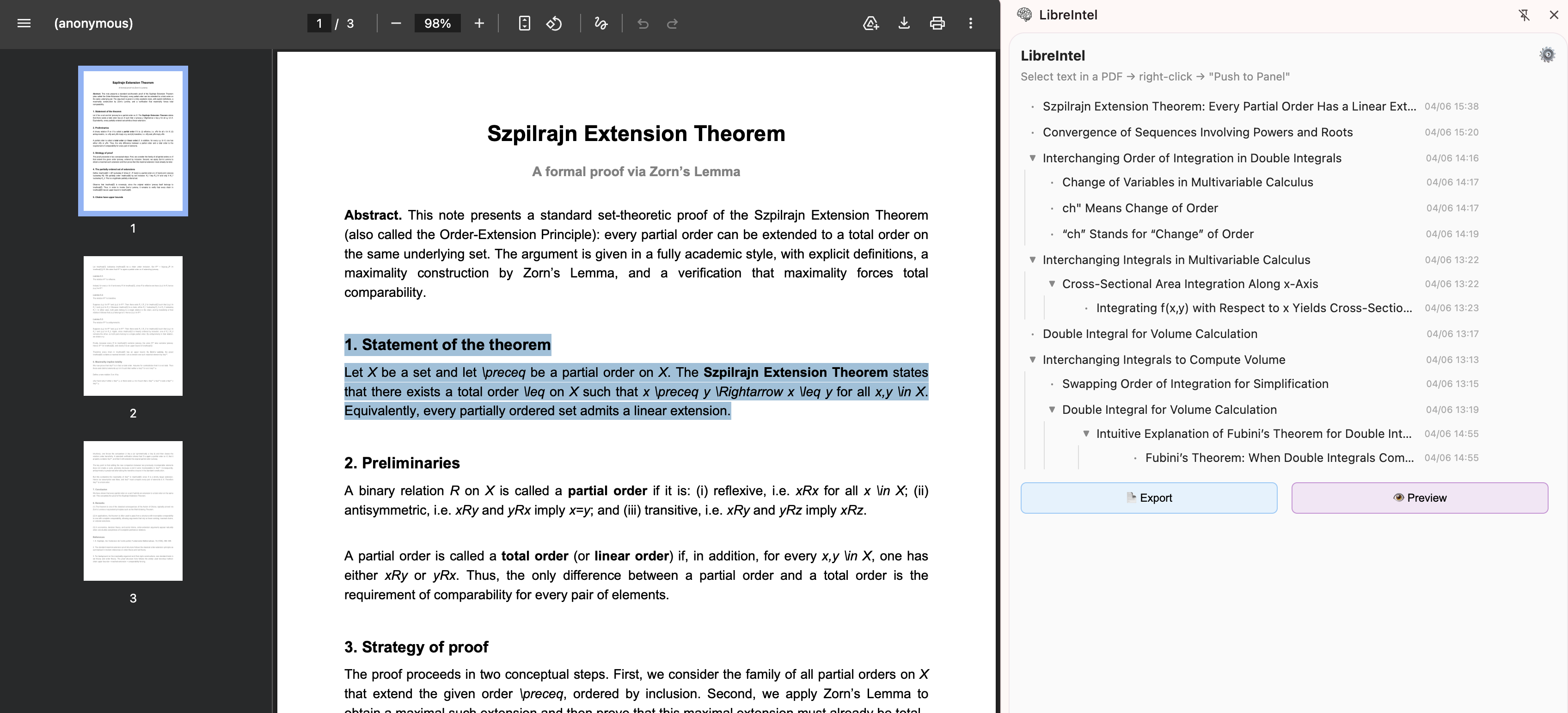Rotate the page counterclockwise
The height and width of the screenshot is (713, 1568).
click(x=555, y=23)
